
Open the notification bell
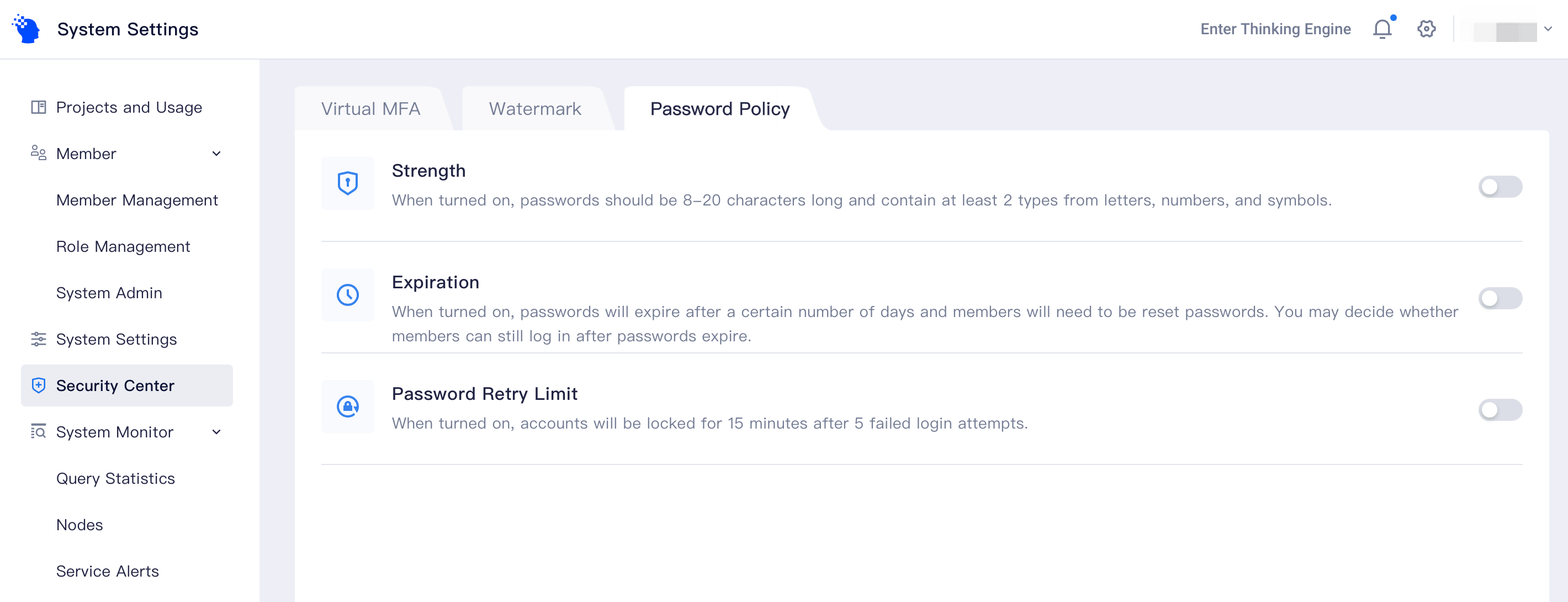pos(1382,29)
